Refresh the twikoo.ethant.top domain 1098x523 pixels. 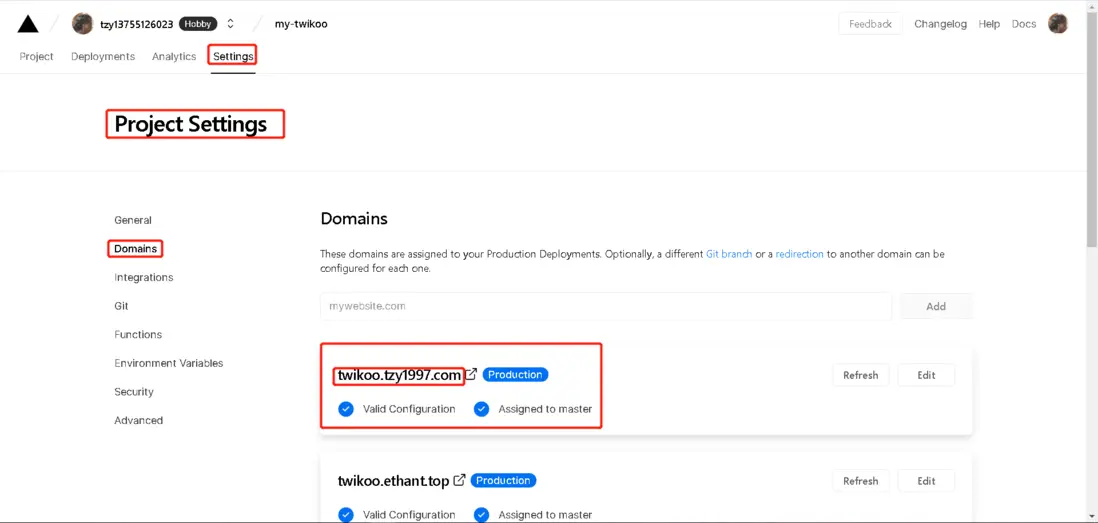pyautogui.click(x=861, y=481)
